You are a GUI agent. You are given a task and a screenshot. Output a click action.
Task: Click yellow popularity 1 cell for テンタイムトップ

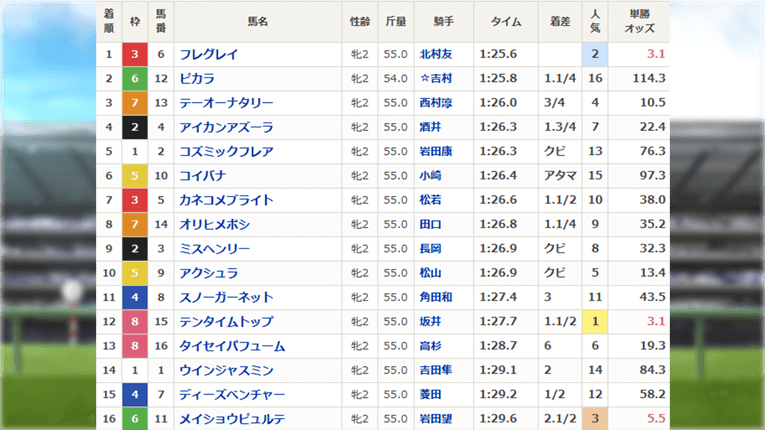point(595,322)
